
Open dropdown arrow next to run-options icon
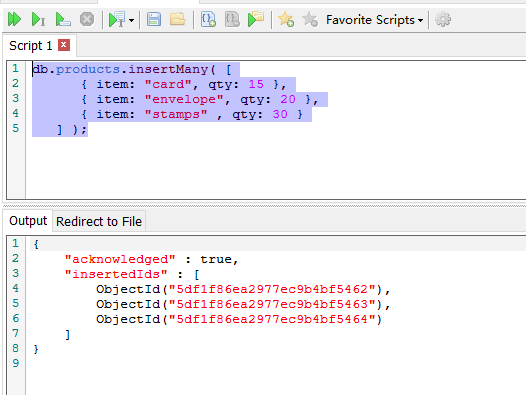tap(132, 20)
